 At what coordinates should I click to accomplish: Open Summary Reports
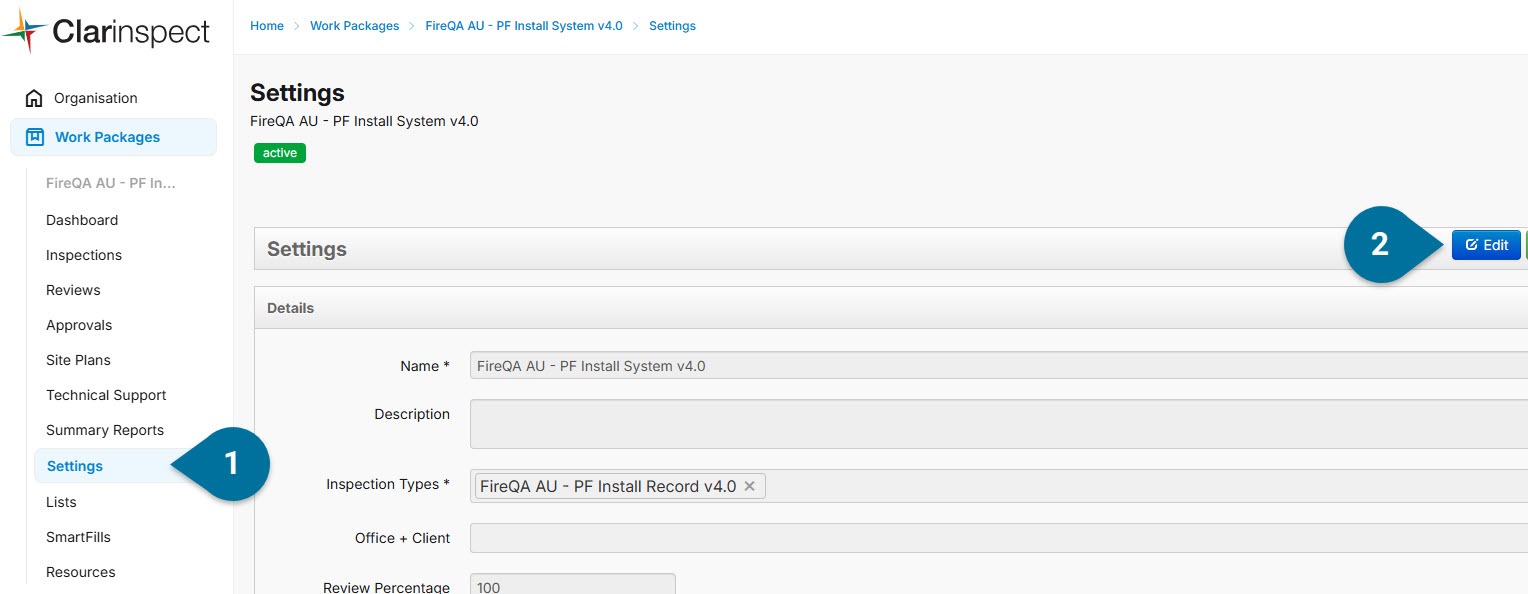click(x=105, y=430)
